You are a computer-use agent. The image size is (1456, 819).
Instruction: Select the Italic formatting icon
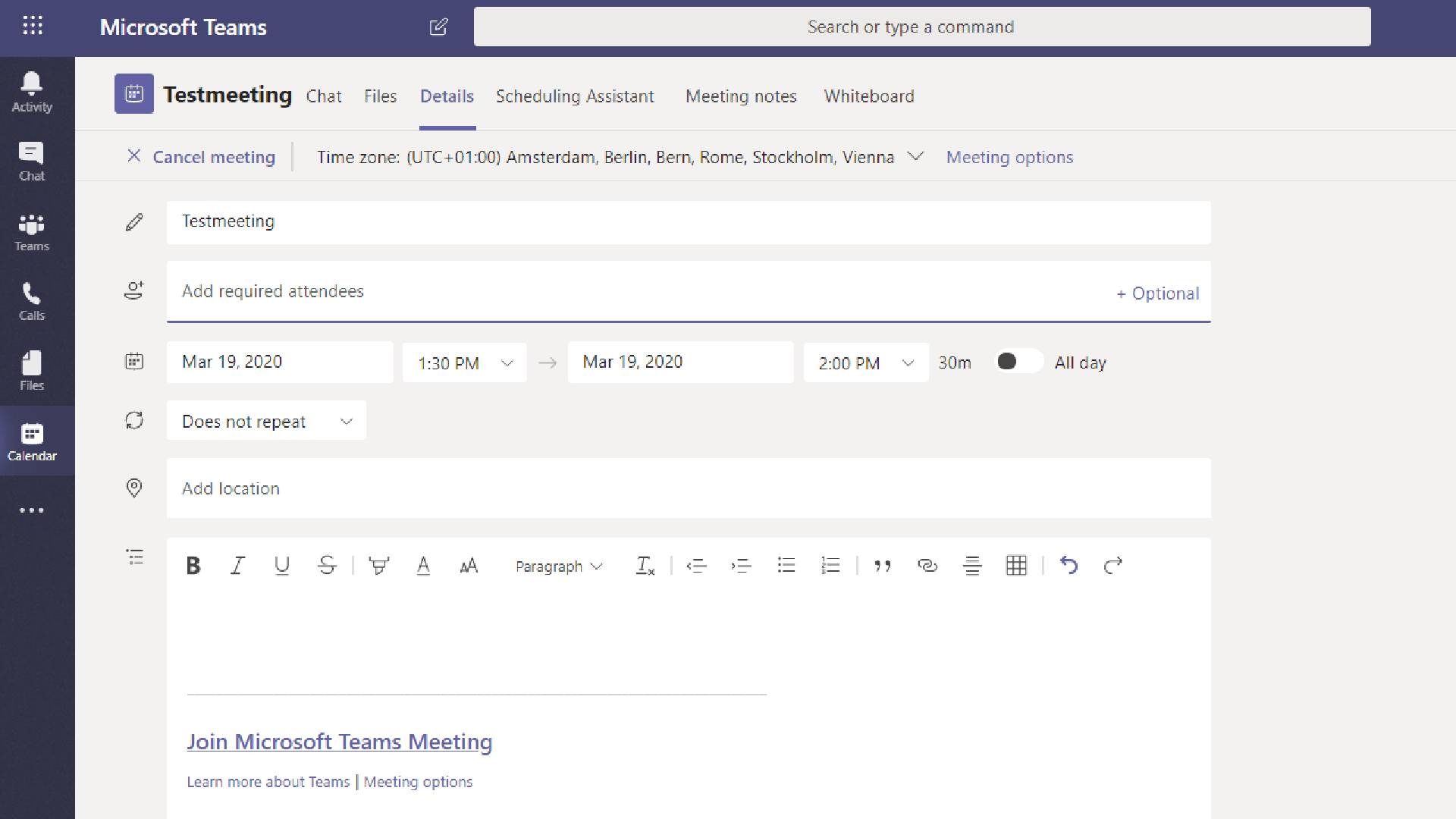[x=237, y=565]
